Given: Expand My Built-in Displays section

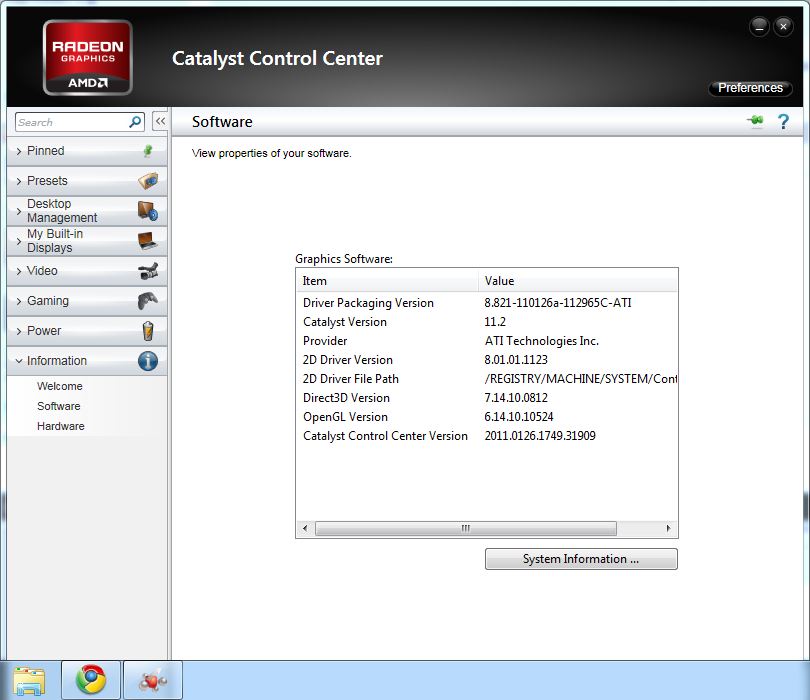Looking at the screenshot, I should [87, 241].
